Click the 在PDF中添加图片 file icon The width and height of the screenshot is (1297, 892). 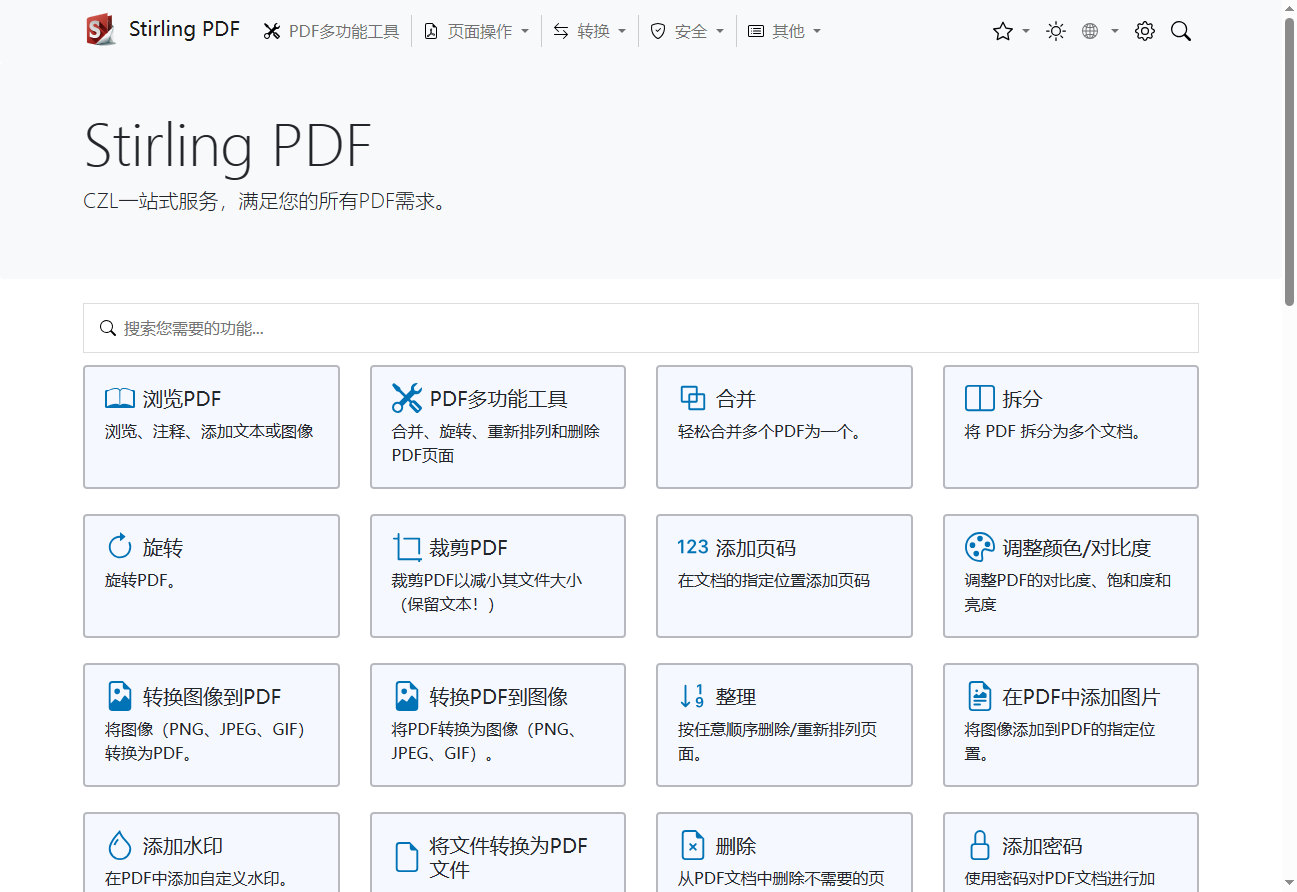[x=980, y=696]
